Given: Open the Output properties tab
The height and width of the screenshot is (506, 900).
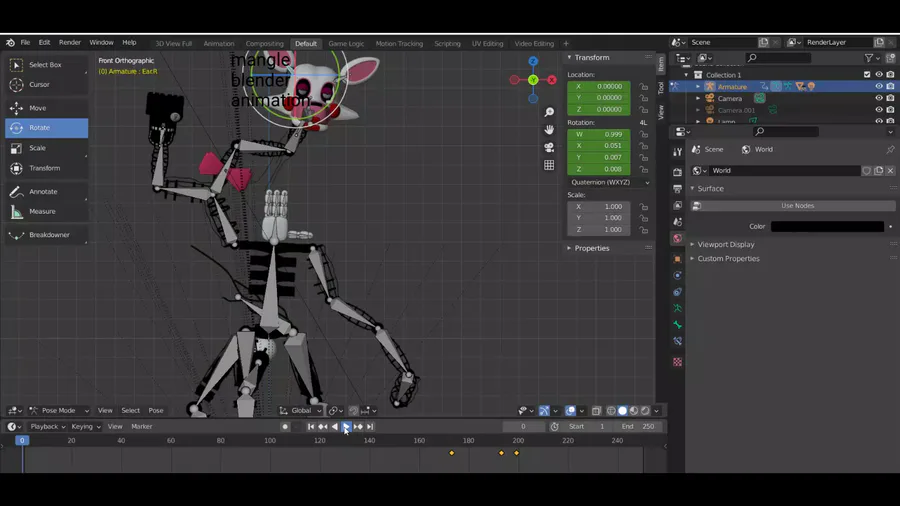Looking at the screenshot, I should (677, 189).
